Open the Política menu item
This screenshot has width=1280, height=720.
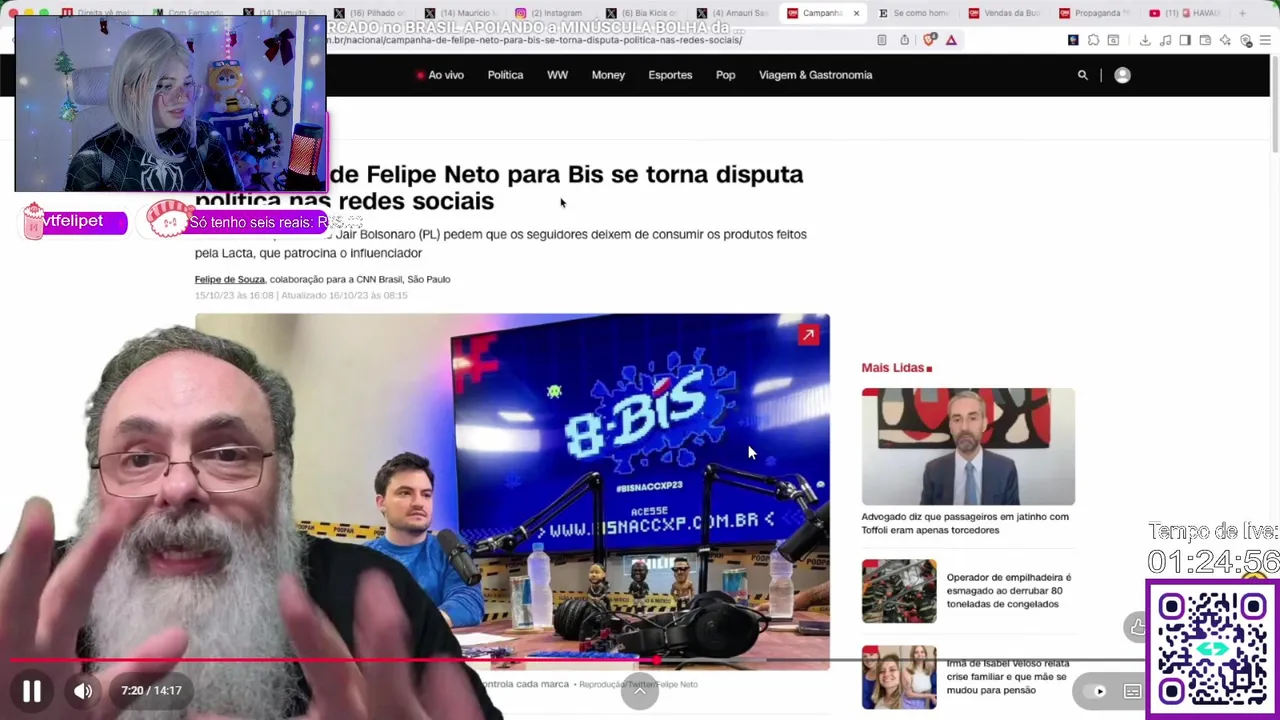point(505,75)
